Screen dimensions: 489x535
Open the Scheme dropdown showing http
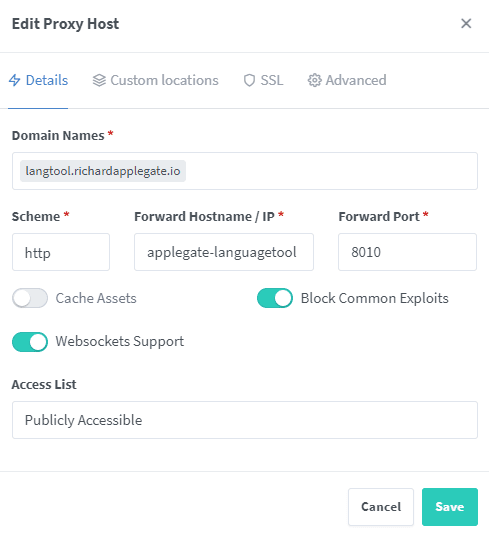click(61, 252)
